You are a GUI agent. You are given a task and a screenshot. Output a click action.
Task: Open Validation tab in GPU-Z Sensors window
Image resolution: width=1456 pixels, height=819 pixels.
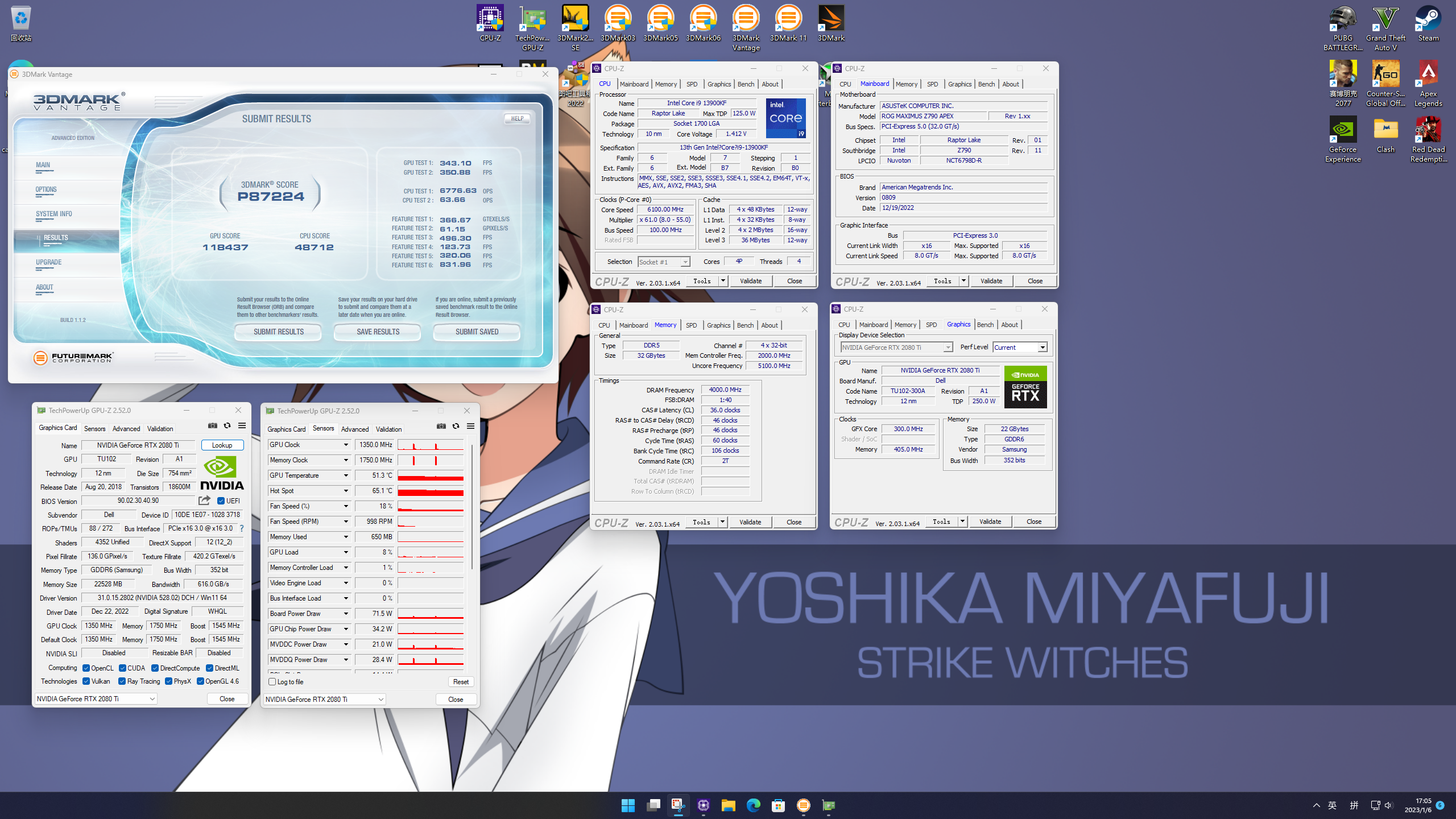pos(388,429)
